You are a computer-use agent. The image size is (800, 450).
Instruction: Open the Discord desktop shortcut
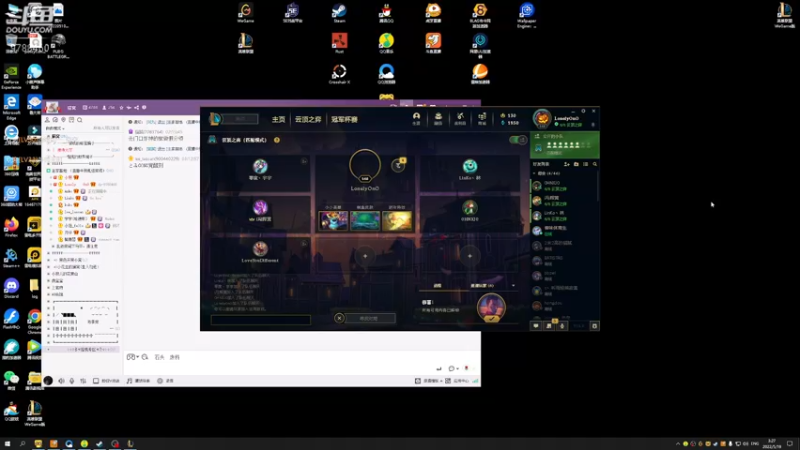point(11,288)
